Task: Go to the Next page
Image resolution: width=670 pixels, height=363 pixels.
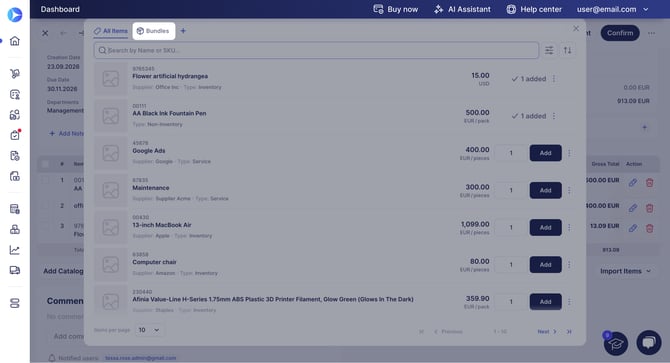Action: coord(547,331)
